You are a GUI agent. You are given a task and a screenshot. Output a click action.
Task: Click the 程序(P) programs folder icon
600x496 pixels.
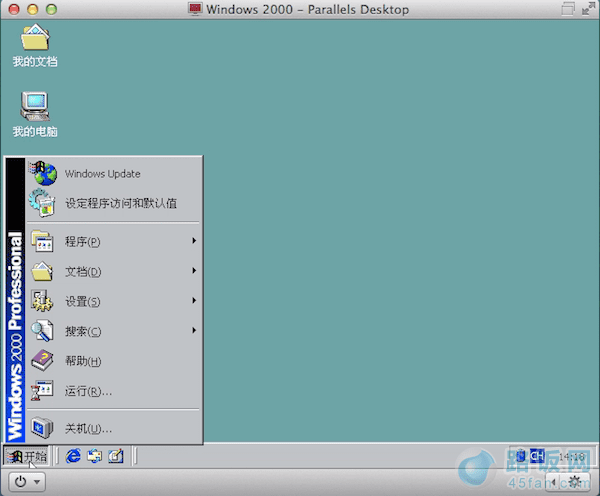pos(42,241)
